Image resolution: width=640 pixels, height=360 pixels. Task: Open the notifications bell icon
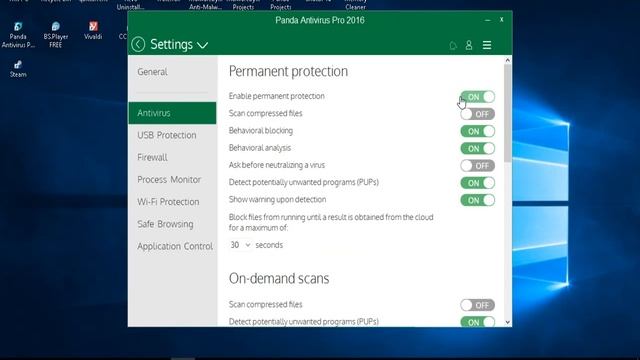pyautogui.click(x=453, y=45)
